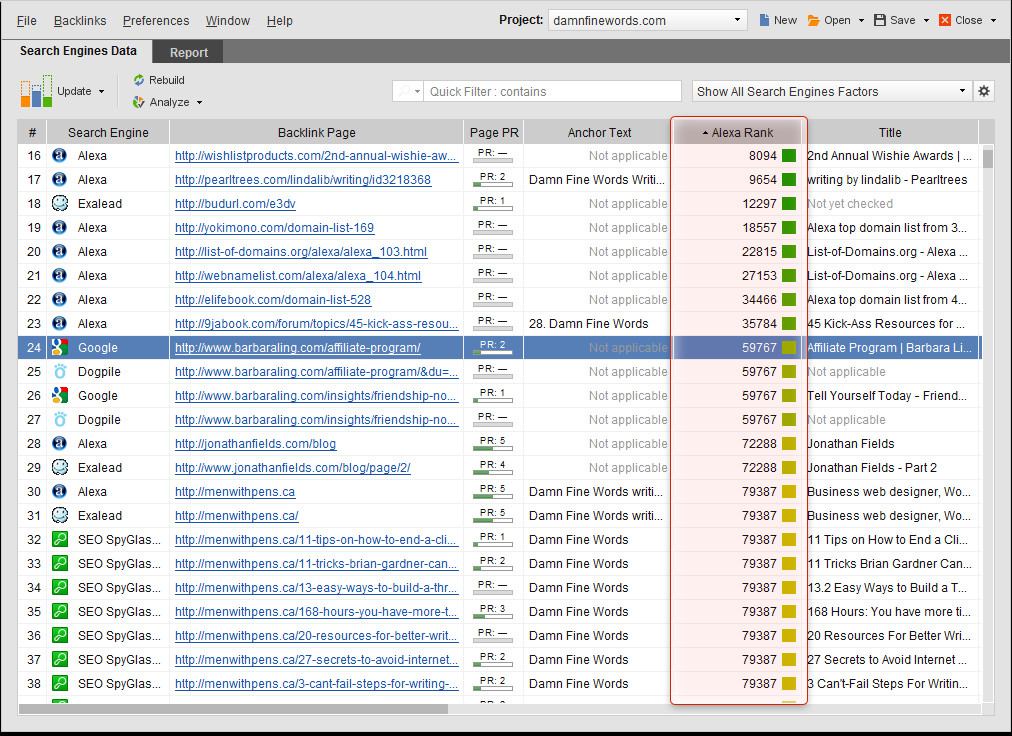The image size is (1012, 736).
Task: Click the Exalead icon in row 29
Action: pyautogui.click(x=59, y=467)
